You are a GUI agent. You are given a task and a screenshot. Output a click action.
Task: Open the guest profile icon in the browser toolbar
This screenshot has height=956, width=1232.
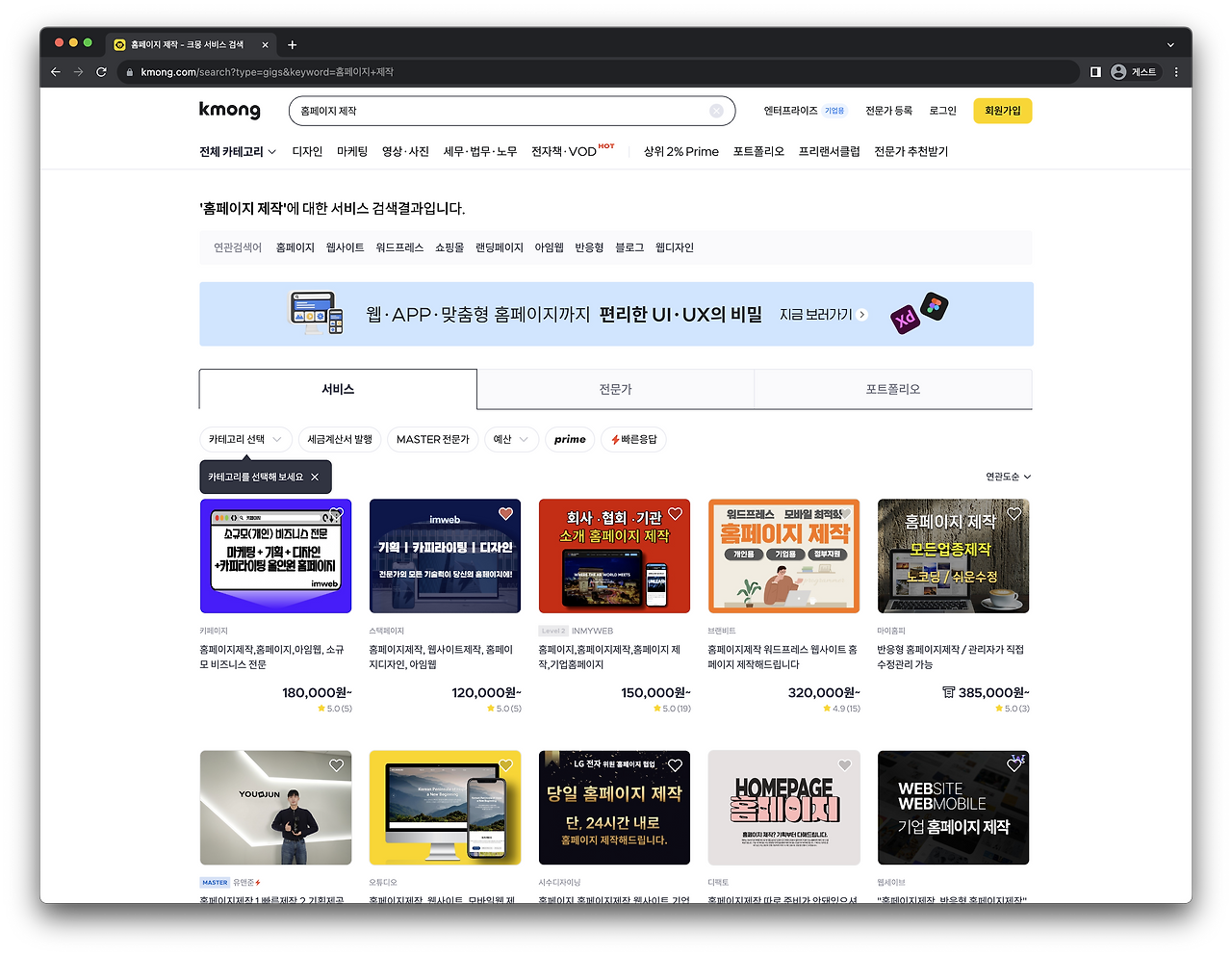pos(1117,70)
